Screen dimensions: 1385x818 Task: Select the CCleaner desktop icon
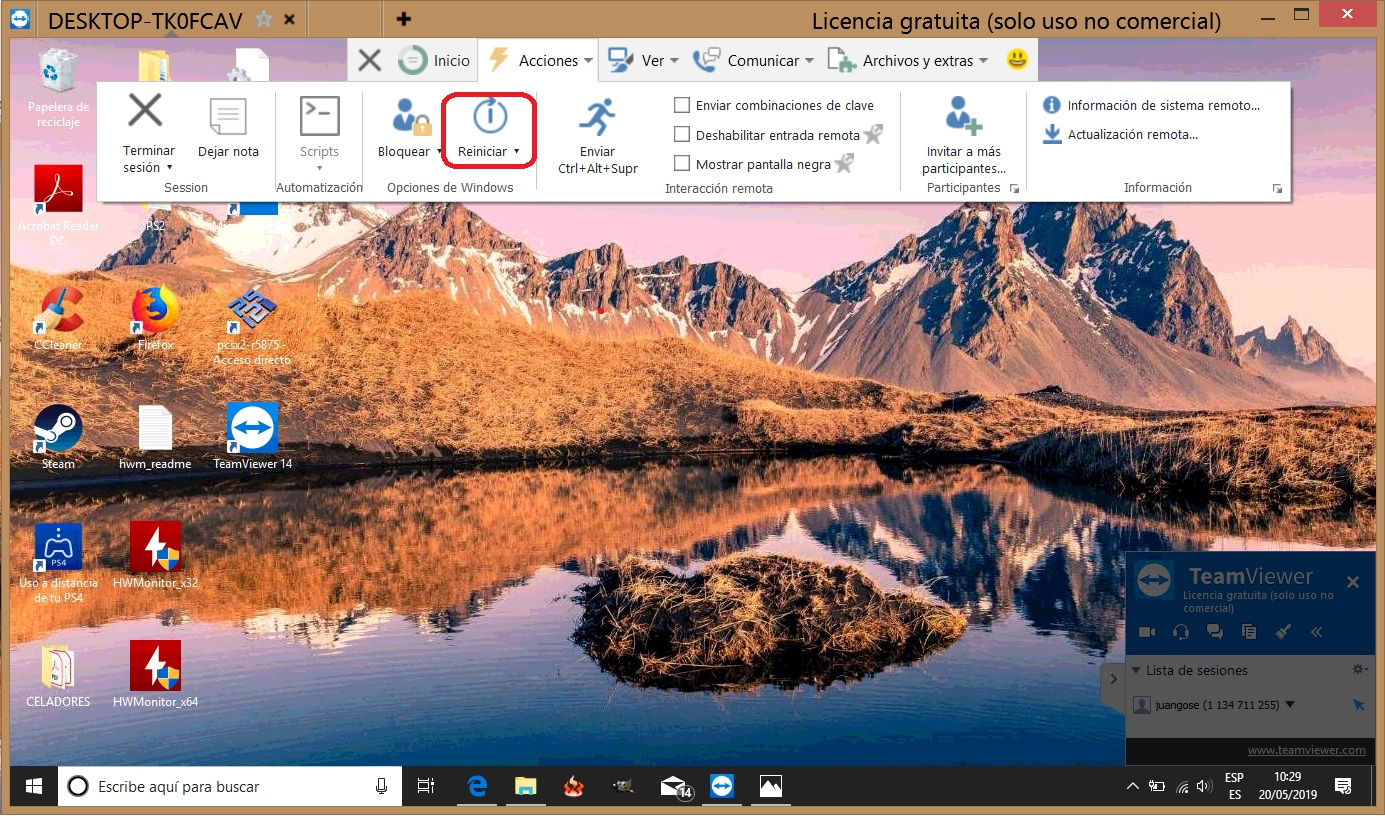coord(58,319)
